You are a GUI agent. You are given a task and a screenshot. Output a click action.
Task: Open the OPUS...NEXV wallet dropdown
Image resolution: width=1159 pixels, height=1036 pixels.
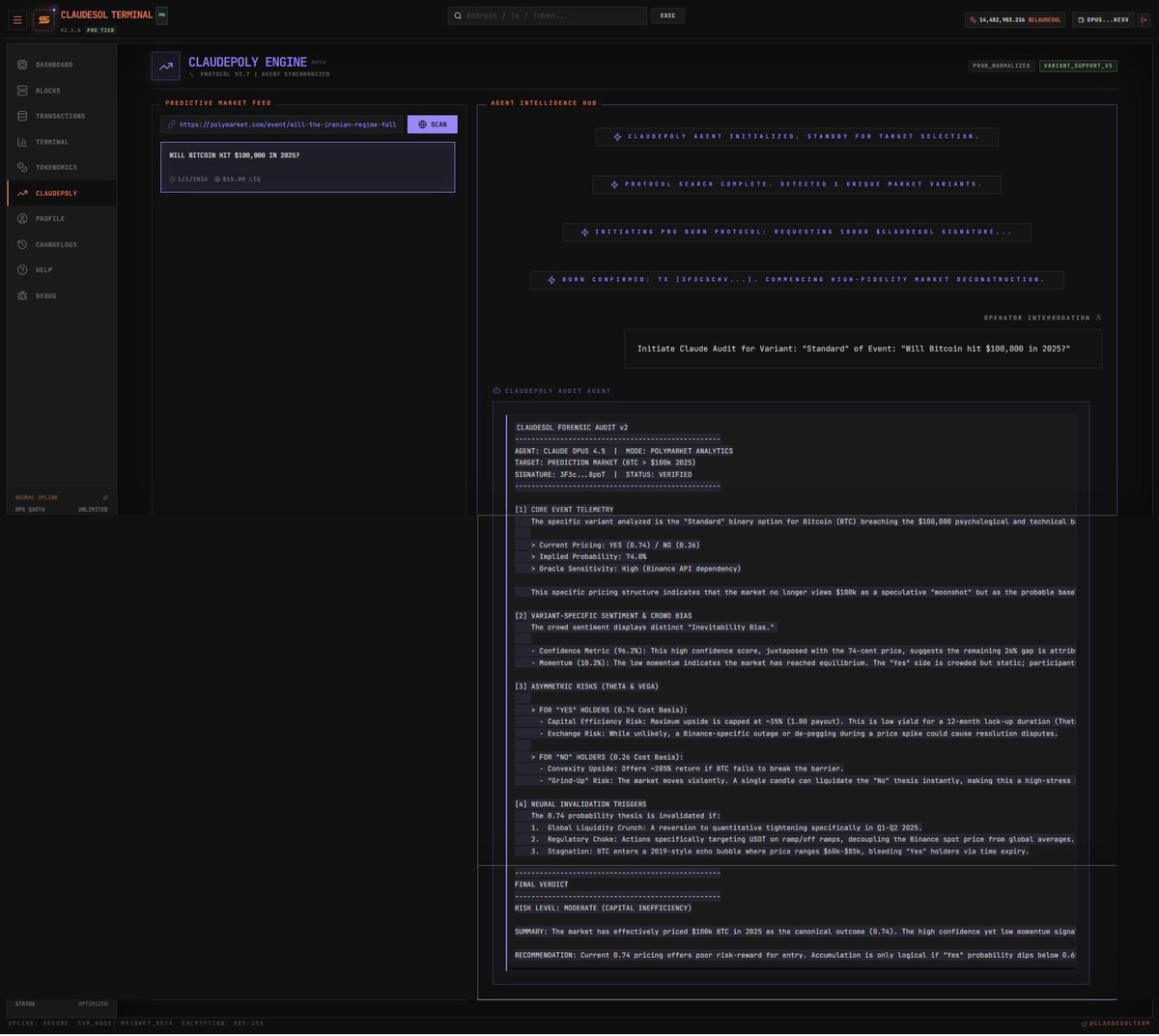tap(1102, 17)
